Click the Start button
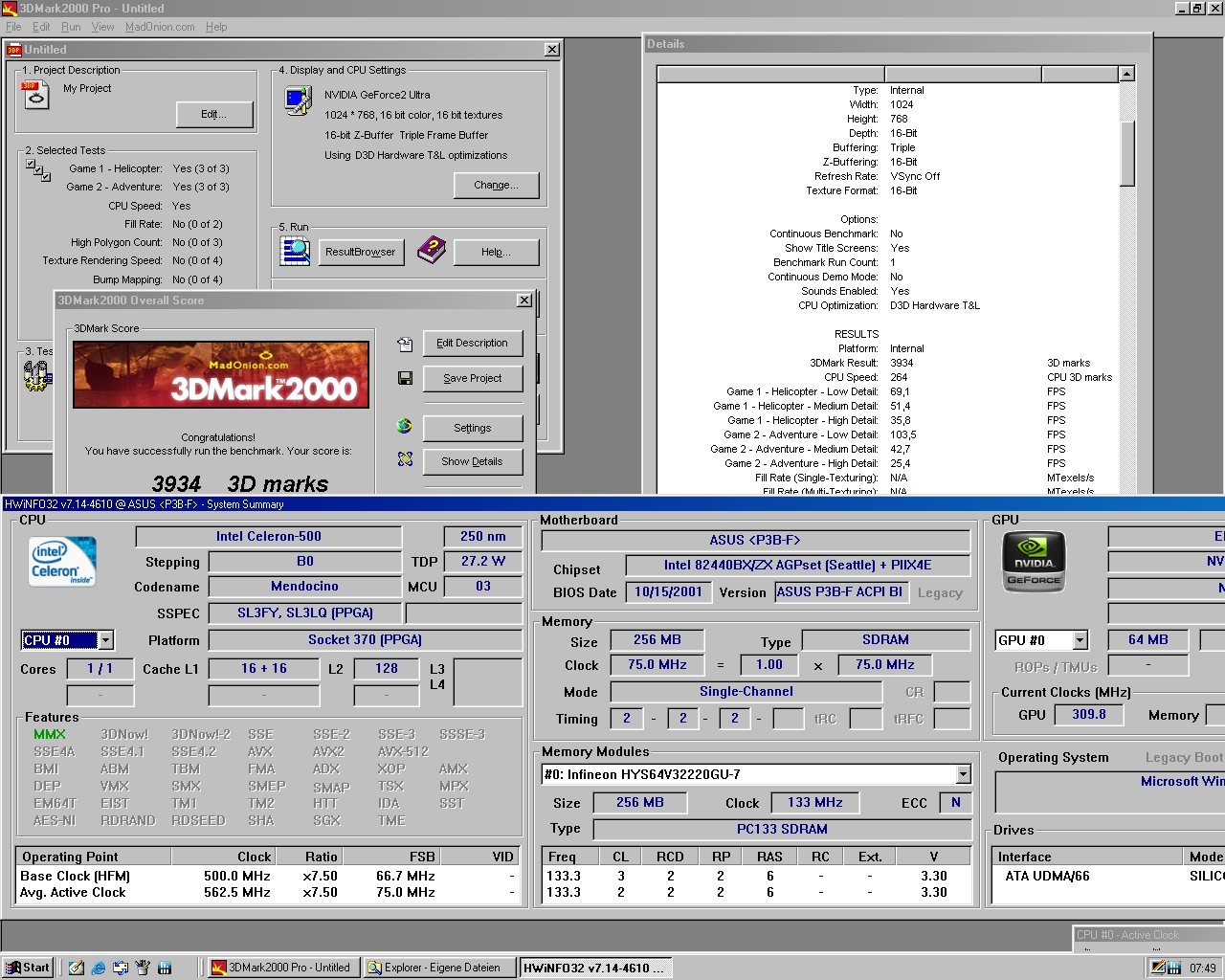Viewport: 1225px width, 980px height. click(28, 968)
